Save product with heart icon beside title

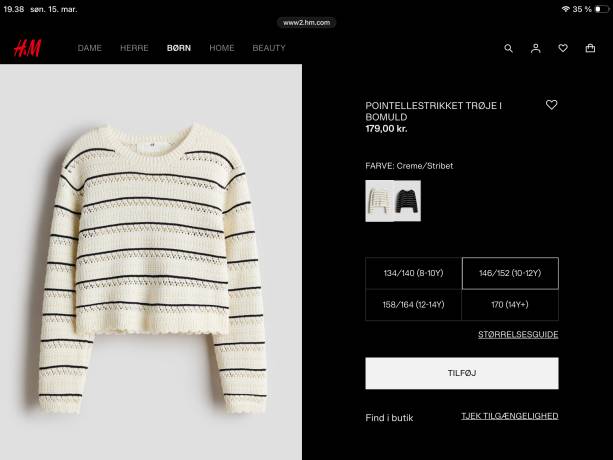tap(552, 105)
